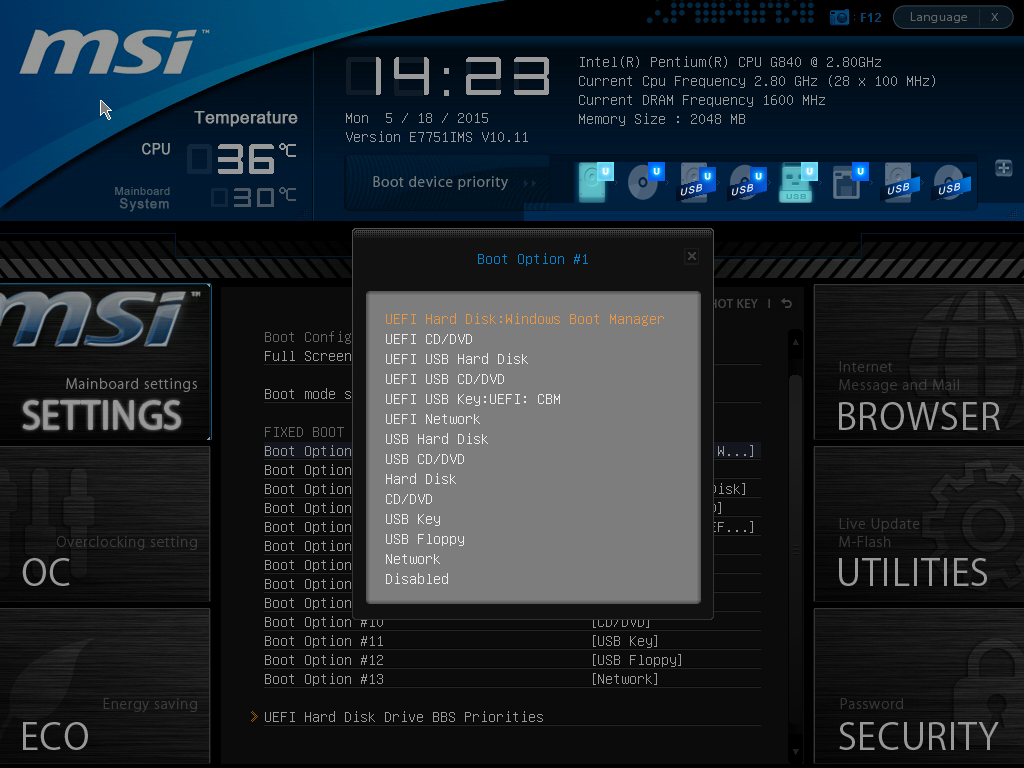Viewport: 1024px width, 768px height.
Task: Click the Full Screen setting row
Action: coord(512,357)
